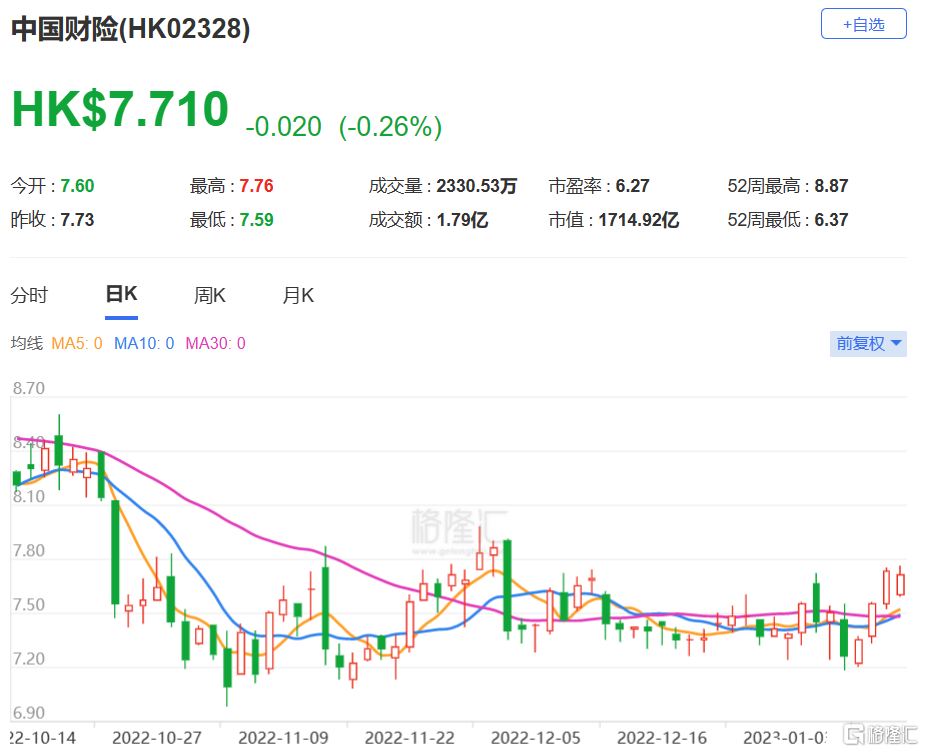Click the 成交量 value 2330.53万

click(477, 186)
